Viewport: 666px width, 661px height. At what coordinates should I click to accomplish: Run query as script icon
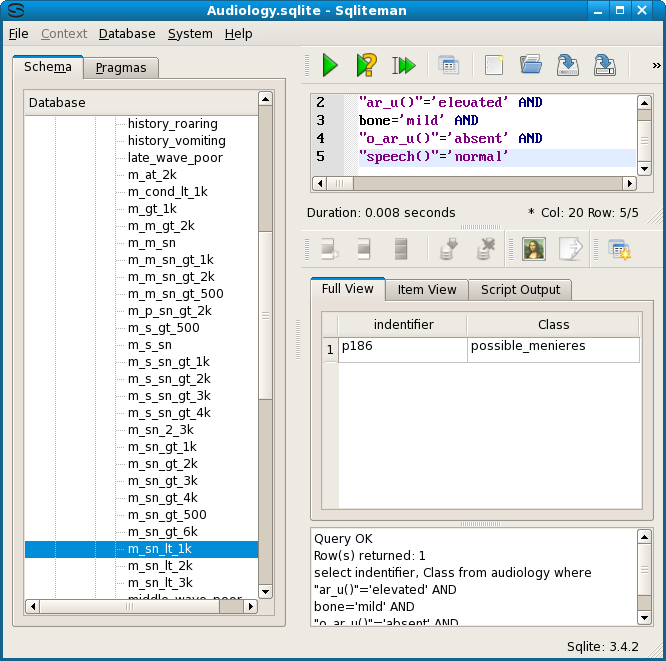(x=403, y=66)
